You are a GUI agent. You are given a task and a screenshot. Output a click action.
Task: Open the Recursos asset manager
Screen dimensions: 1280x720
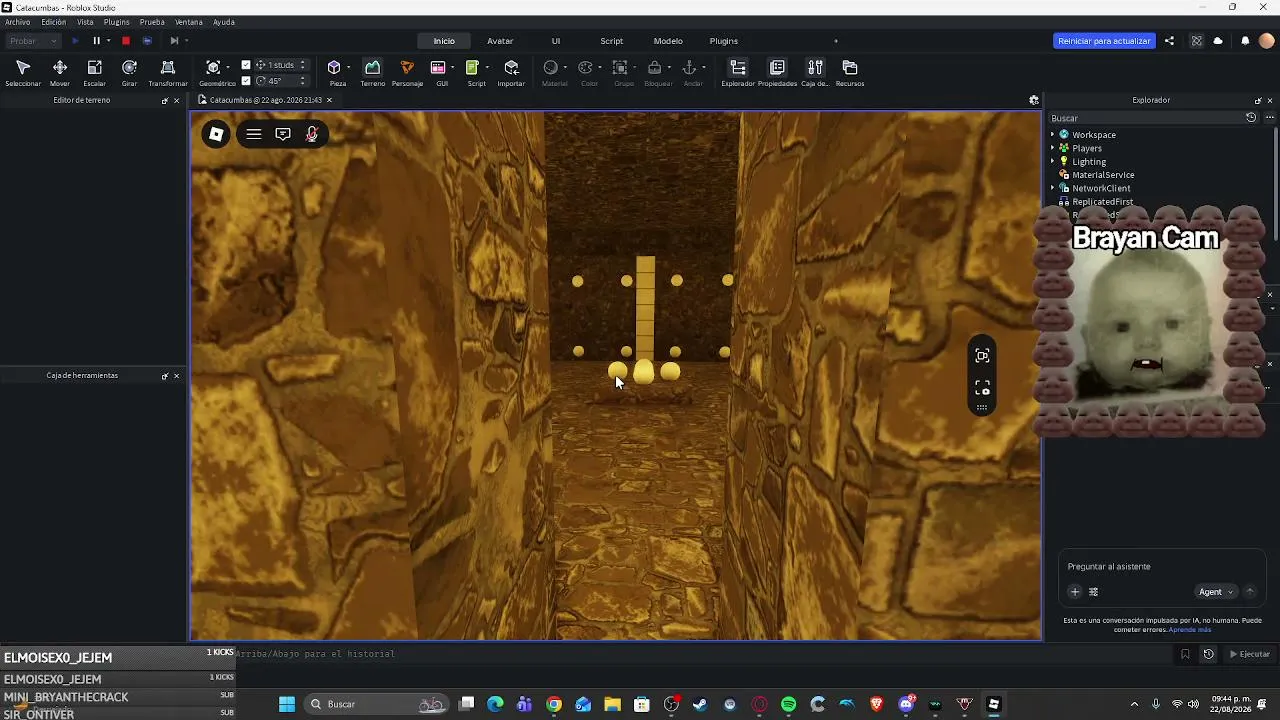[850, 72]
